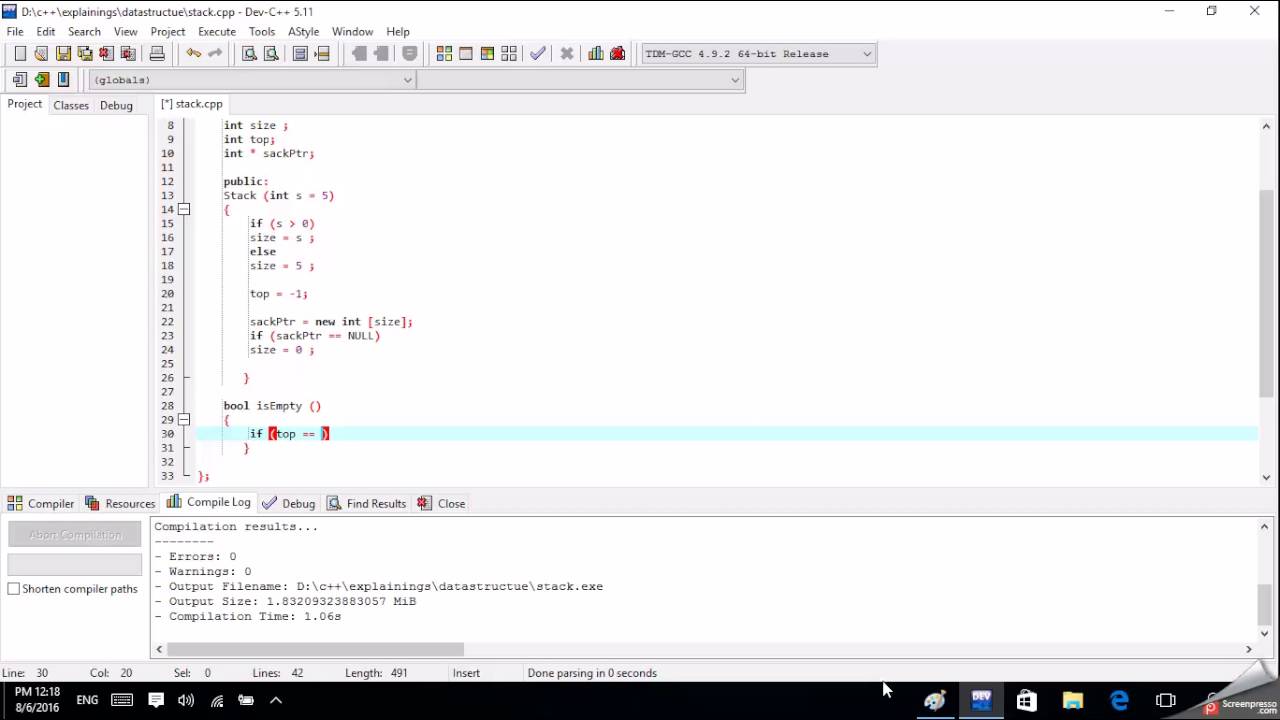Open File Explorer from the taskbar
Viewport: 1280px width, 720px height.
1073,700
